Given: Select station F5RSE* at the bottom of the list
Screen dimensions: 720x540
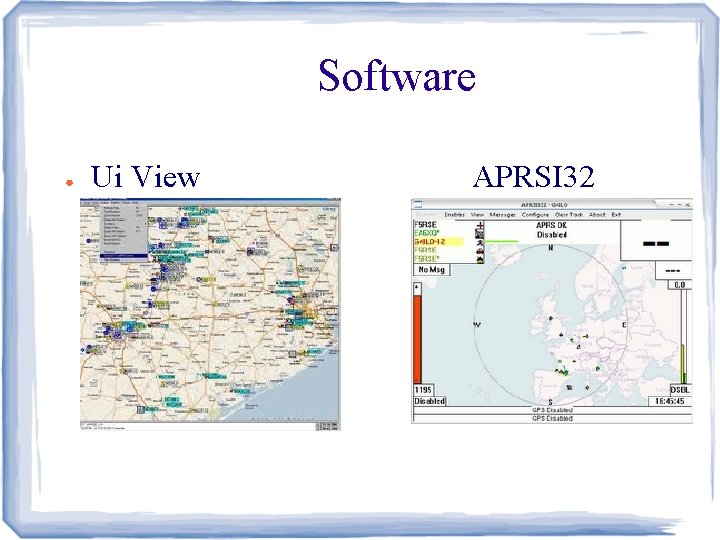Looking at the screenshot, I should (x=427, y=259).
